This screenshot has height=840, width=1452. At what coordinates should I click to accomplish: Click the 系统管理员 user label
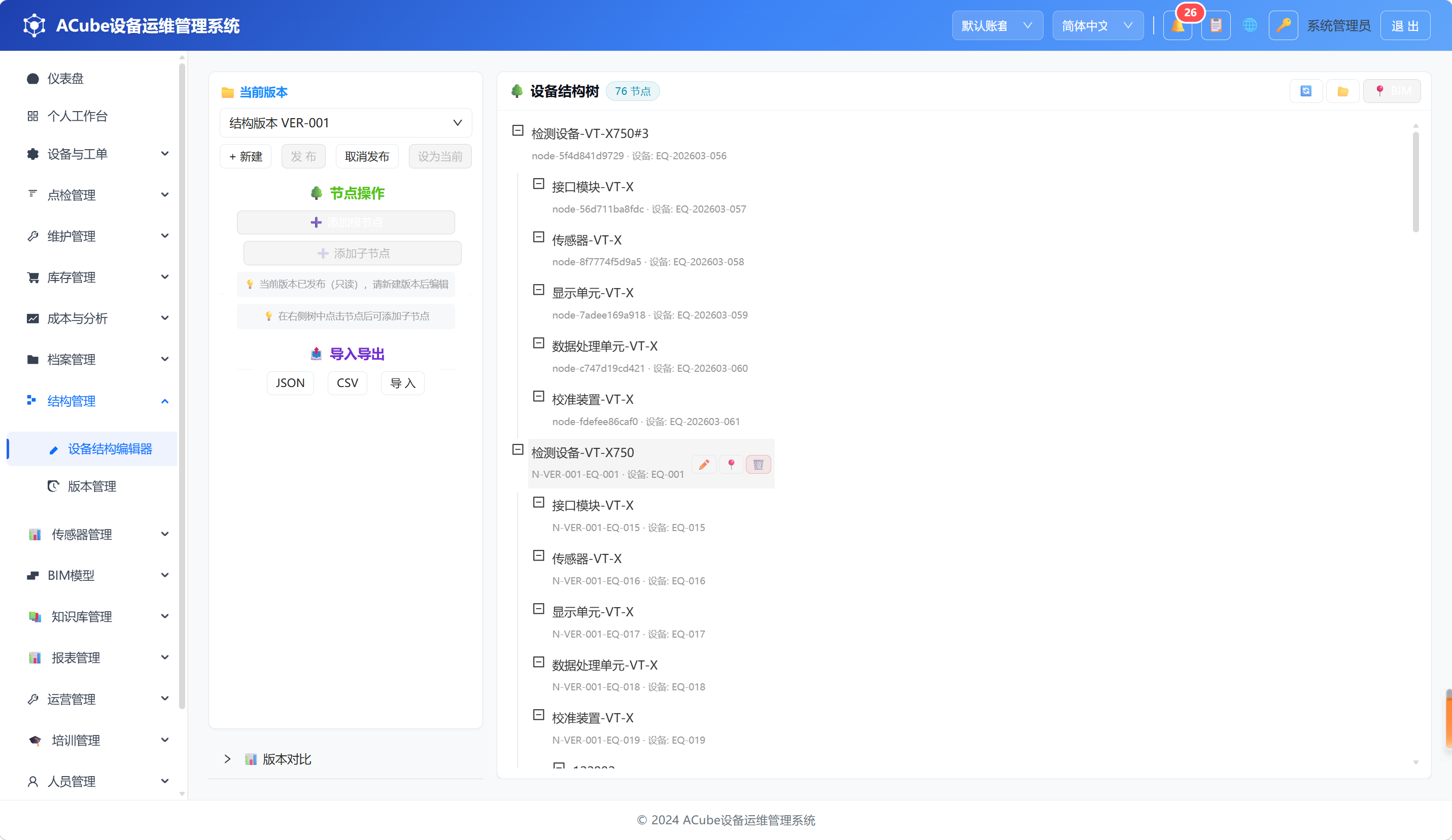[1338, 25]
